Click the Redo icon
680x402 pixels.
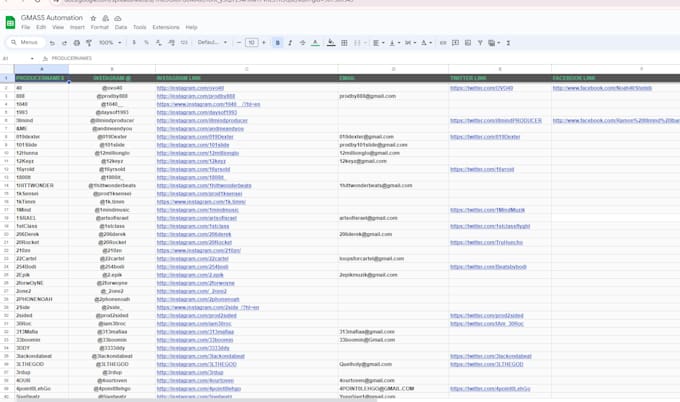tap(64, 42)
